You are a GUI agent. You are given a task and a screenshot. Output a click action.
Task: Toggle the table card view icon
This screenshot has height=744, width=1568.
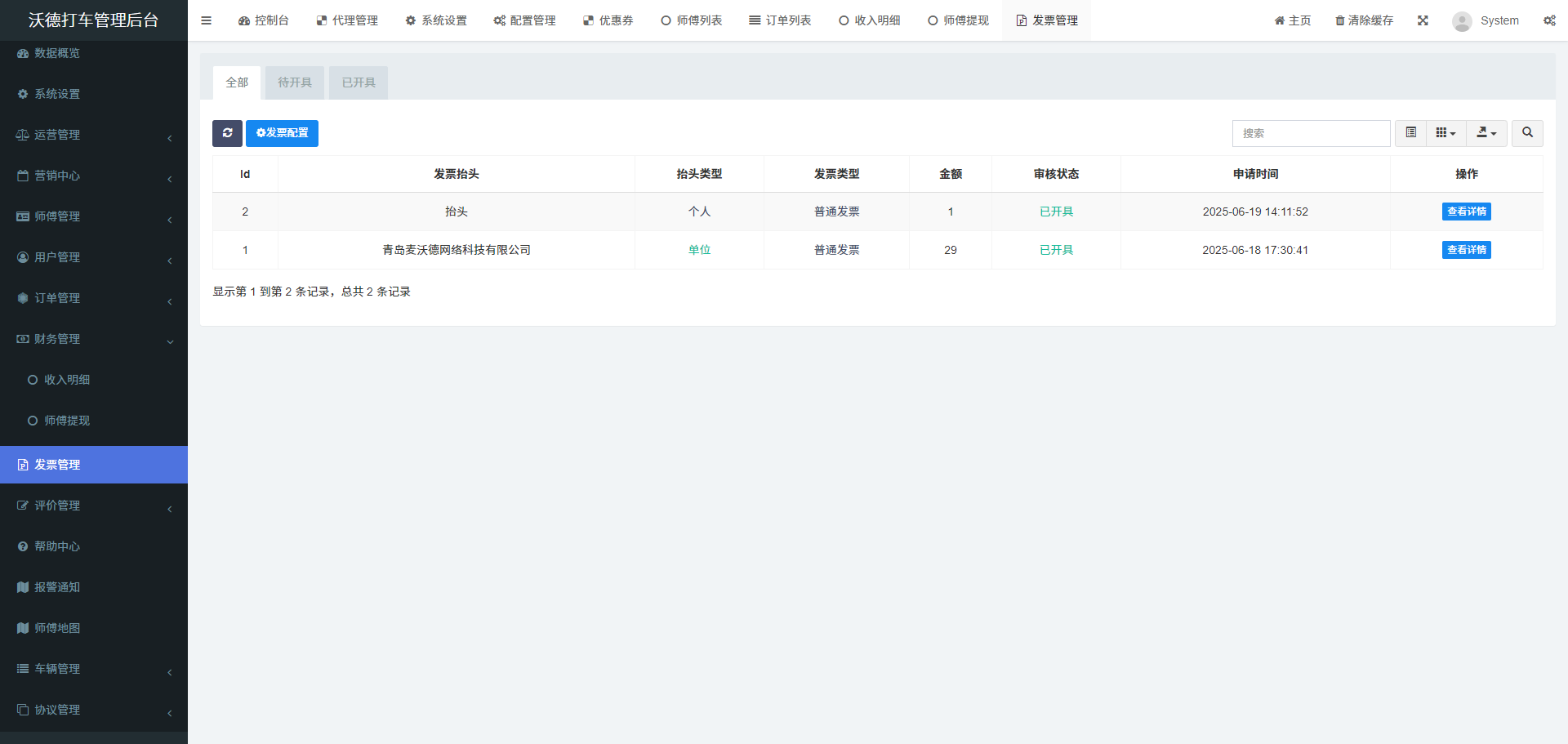1410,133
